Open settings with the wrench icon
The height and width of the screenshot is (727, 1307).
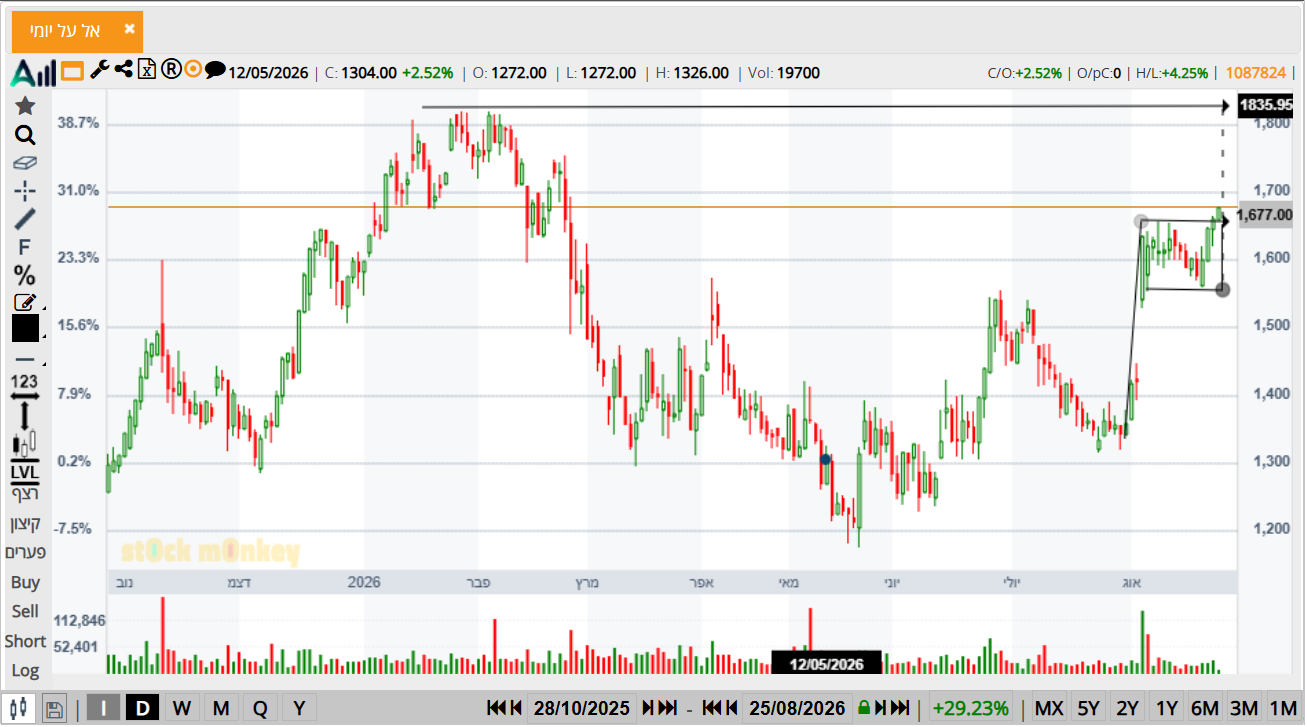click(x=99, y=69)
